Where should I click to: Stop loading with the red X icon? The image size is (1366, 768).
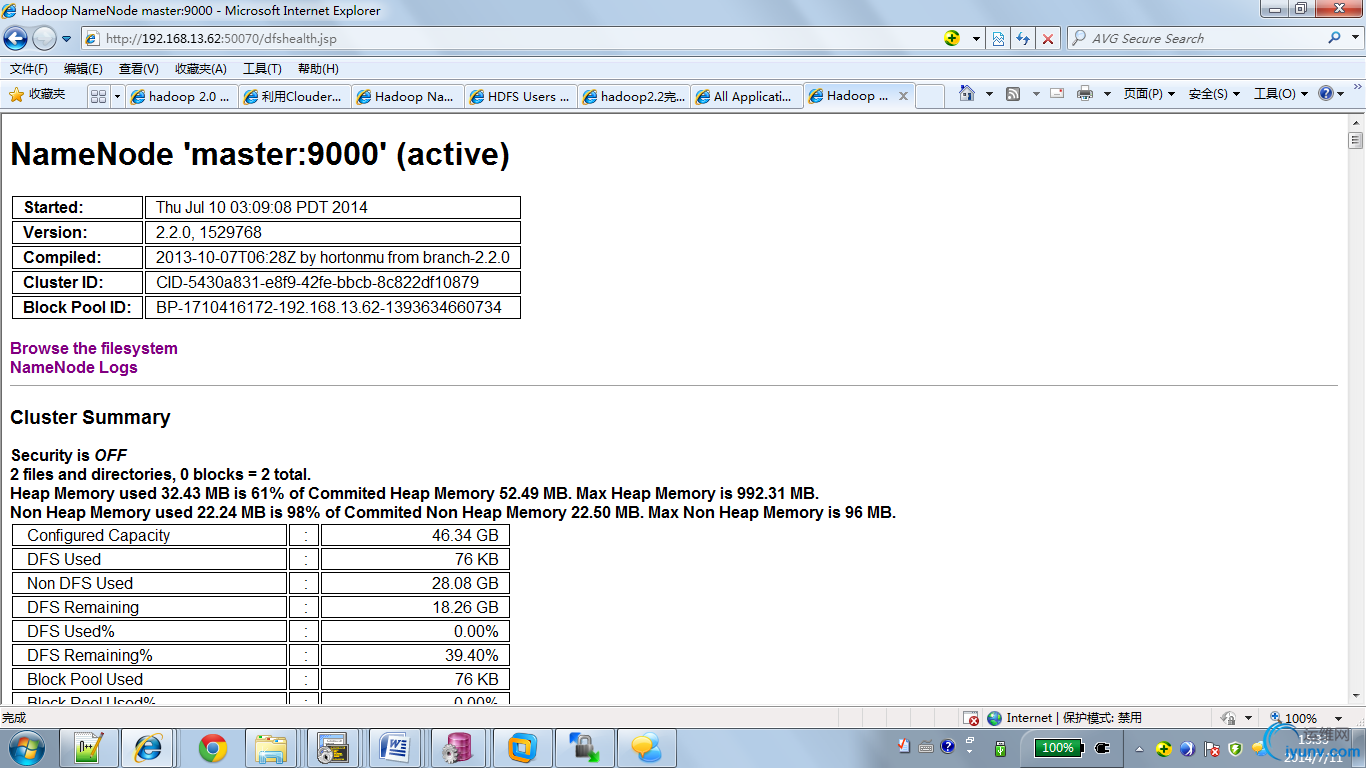click(1048, 38)
